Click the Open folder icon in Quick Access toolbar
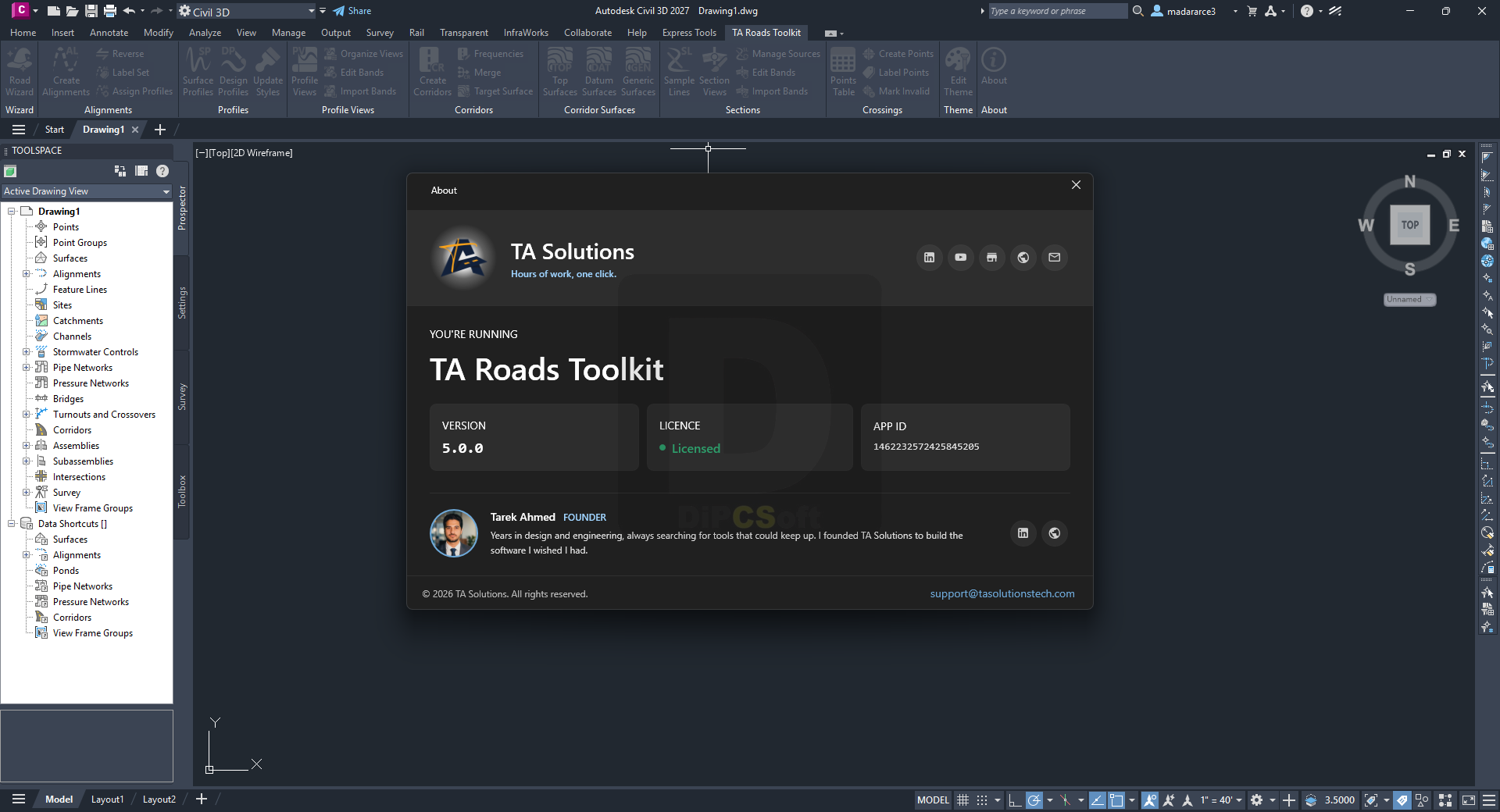 coord(72,11)
